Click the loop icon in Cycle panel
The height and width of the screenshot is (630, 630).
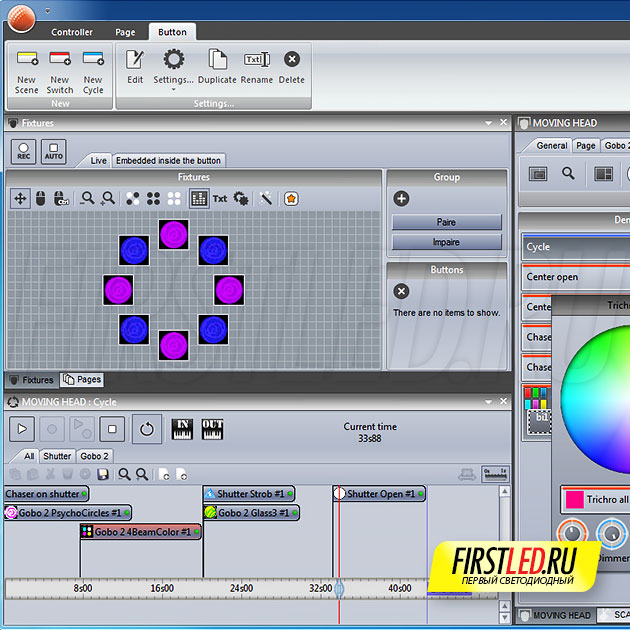[146, 429]
